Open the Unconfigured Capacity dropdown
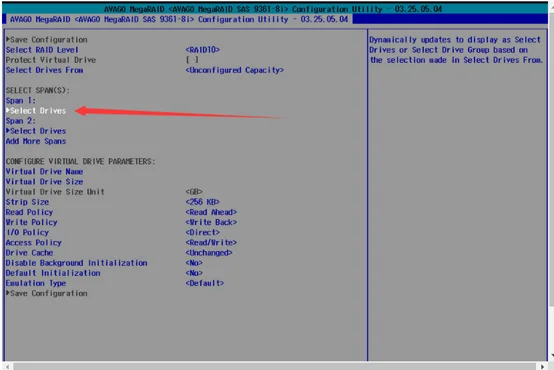Screen dimensions: 554x370 235,70
